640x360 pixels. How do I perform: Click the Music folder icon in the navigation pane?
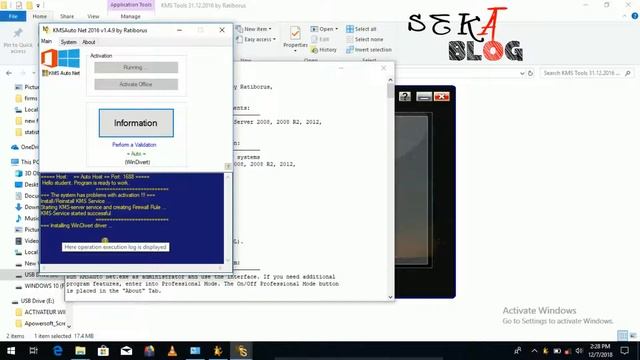[x=19, y=218]
